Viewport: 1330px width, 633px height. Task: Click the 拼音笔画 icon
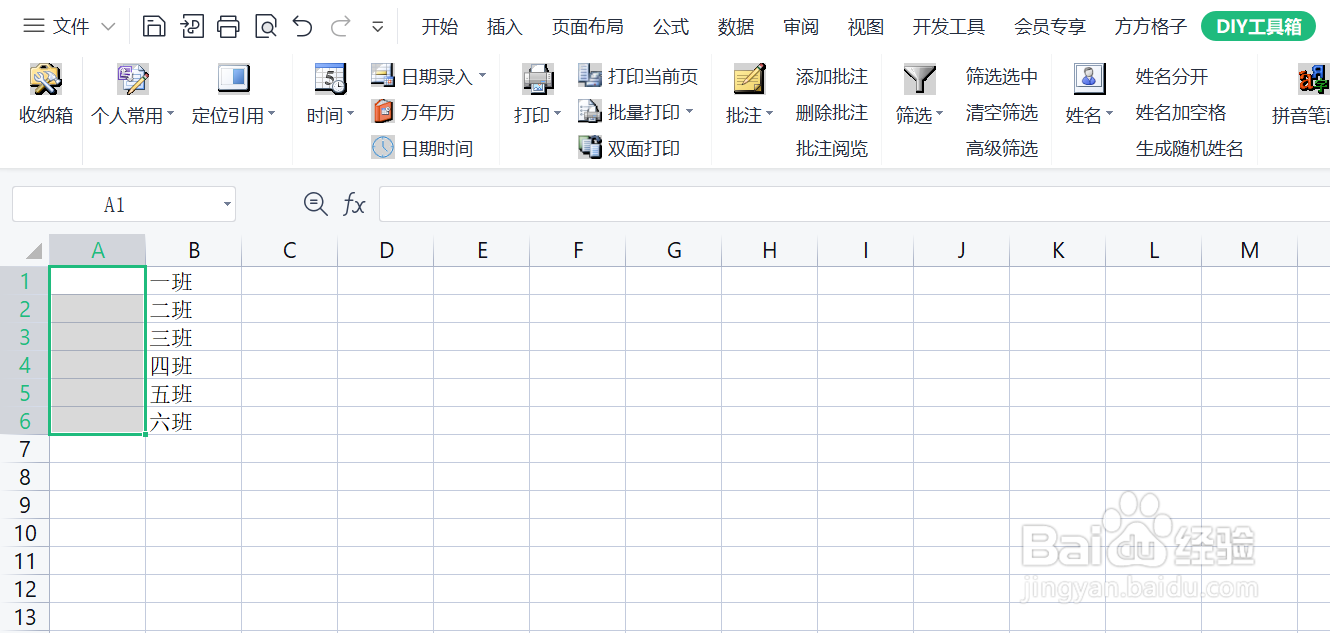[1313, 79]
